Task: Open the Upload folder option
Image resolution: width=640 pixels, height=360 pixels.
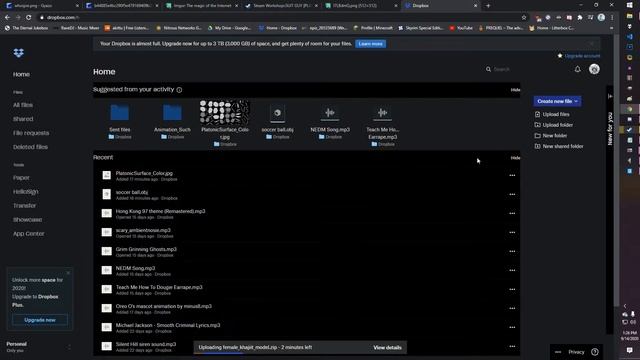Action: 558,125
